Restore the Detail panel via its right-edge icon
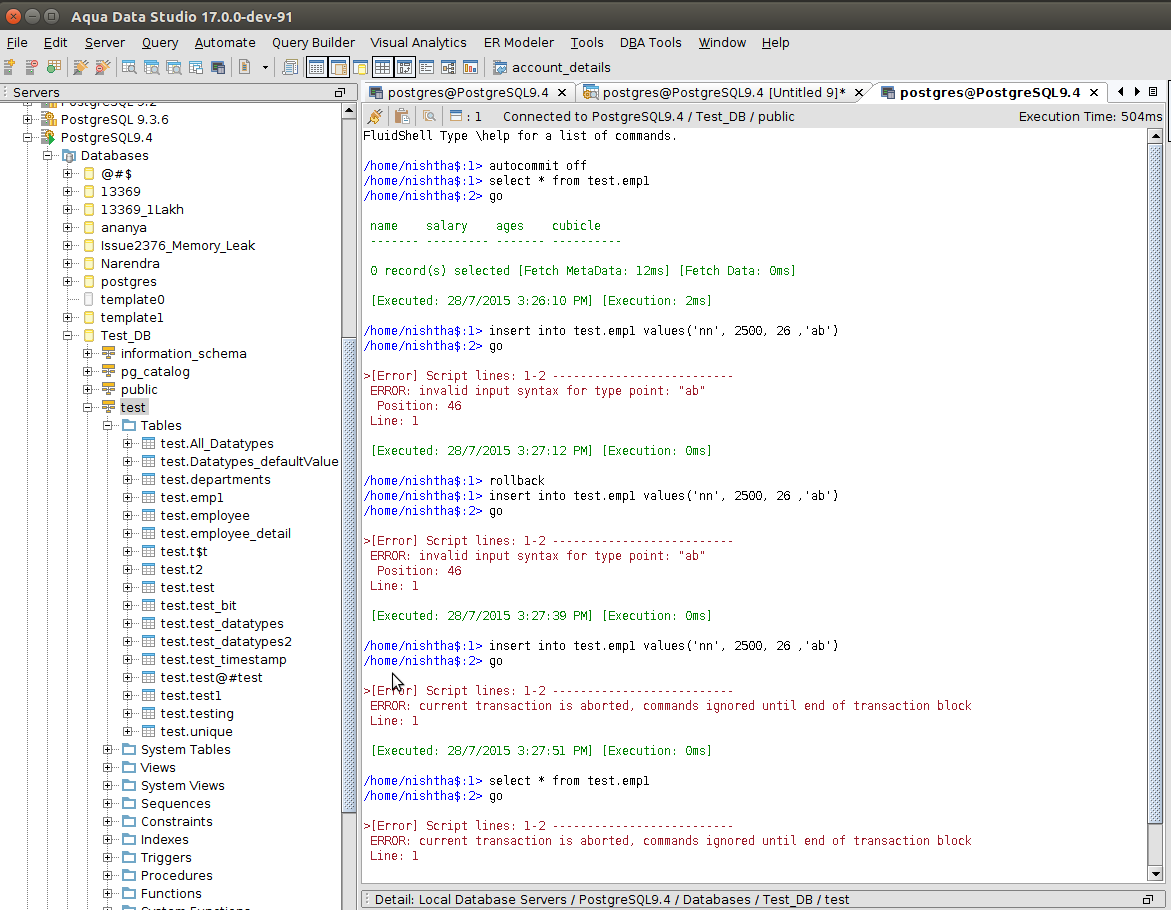The image size is (1172, 910). click(1147, 900)
